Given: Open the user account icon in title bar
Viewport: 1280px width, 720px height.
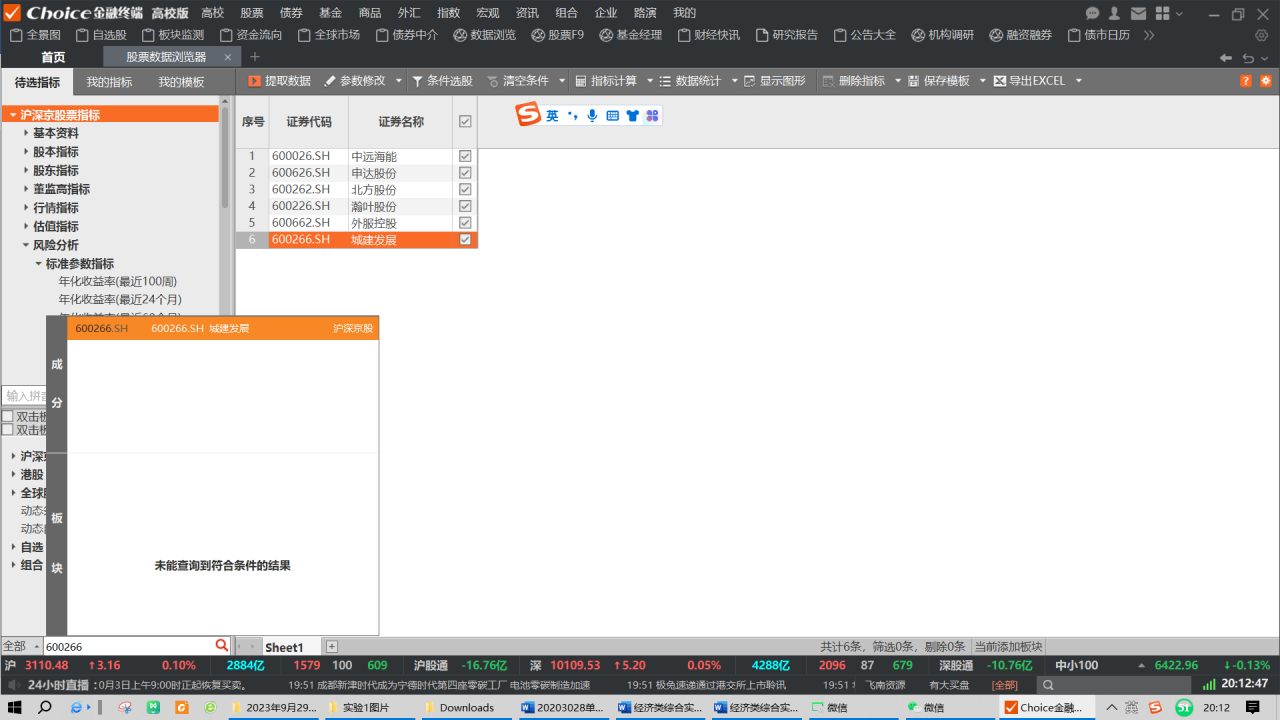Looking at the screenshot, I should (x=1114, y=13).
